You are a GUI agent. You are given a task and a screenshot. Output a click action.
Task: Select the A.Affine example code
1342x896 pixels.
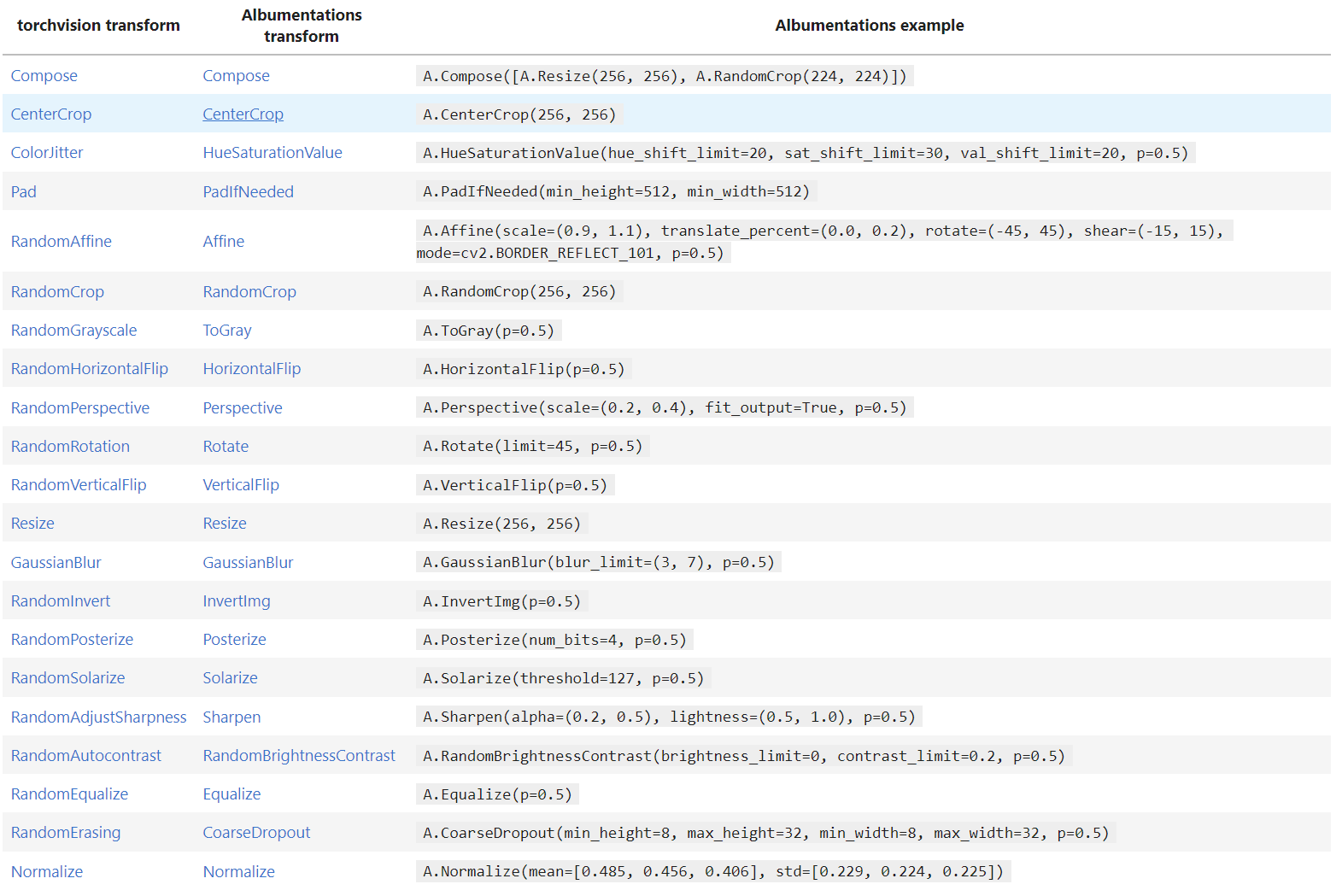(824, 242)
